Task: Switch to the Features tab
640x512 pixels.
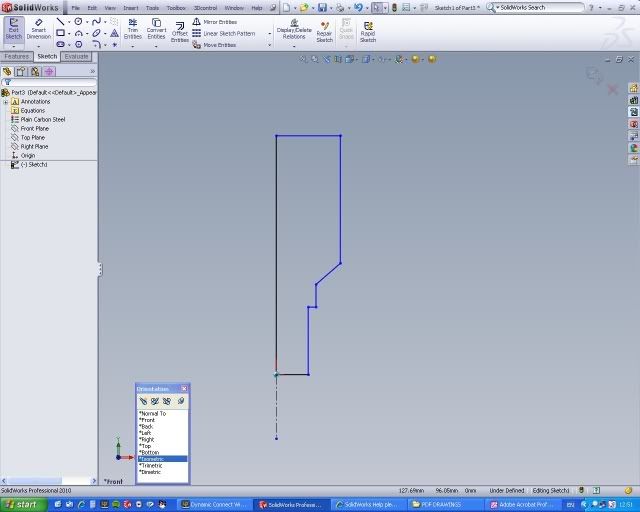Action: click(16, 57)
